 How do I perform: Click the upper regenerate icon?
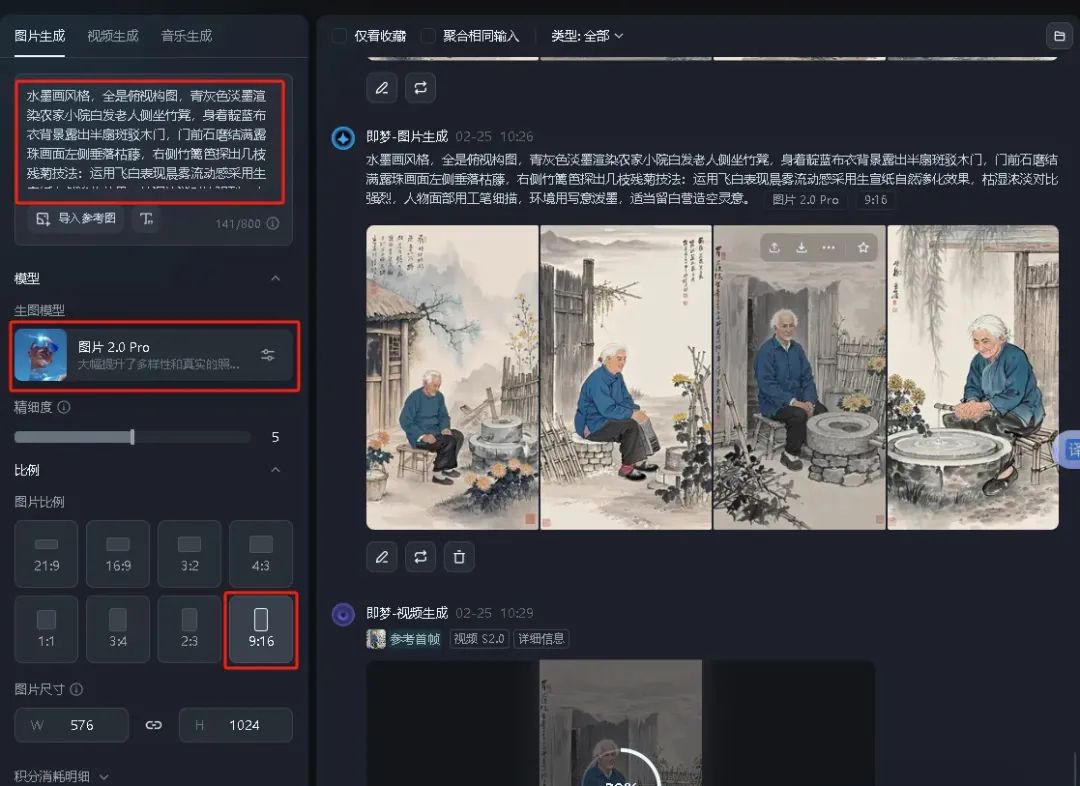pyautogui.click(x=420, y=87)
